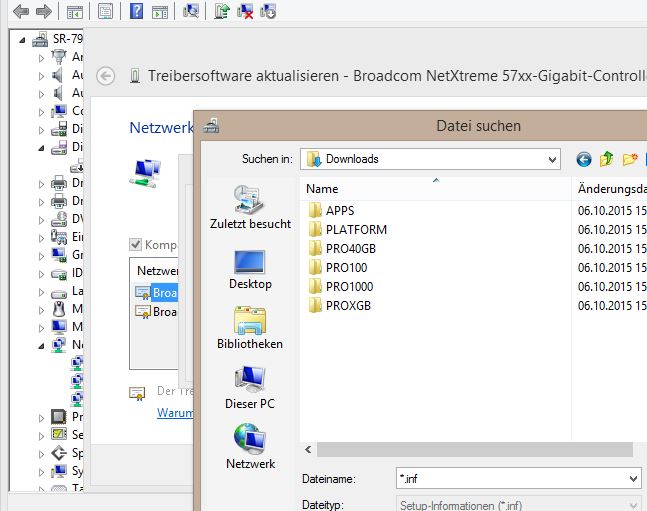647x511 pixels.
Task: Sort by the Name column header
Action: tap(436, 189)
